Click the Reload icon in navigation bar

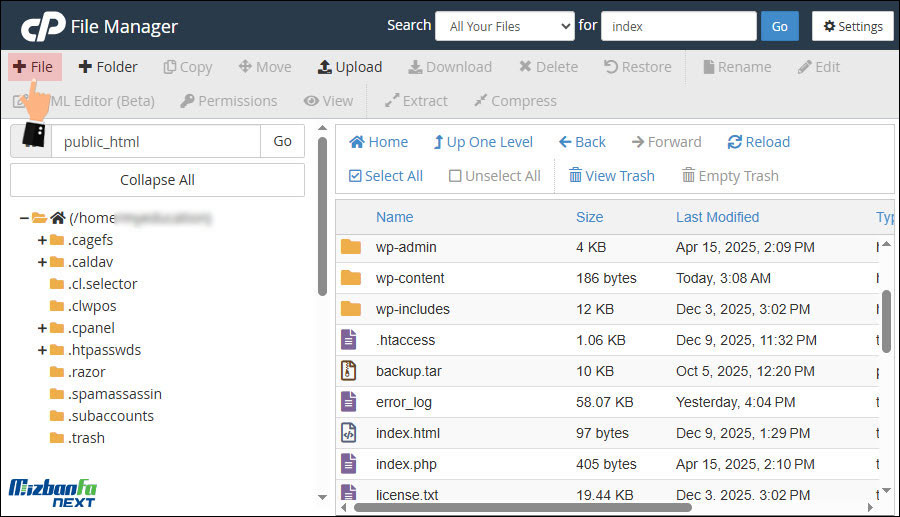coord(735,142)
